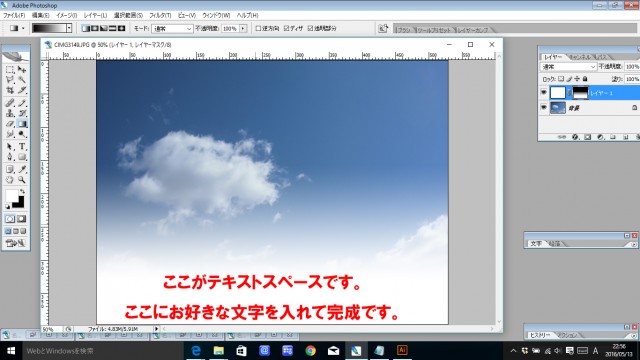Choose the linear gradient style
The image size is (640, 360).
pos(86,28)
